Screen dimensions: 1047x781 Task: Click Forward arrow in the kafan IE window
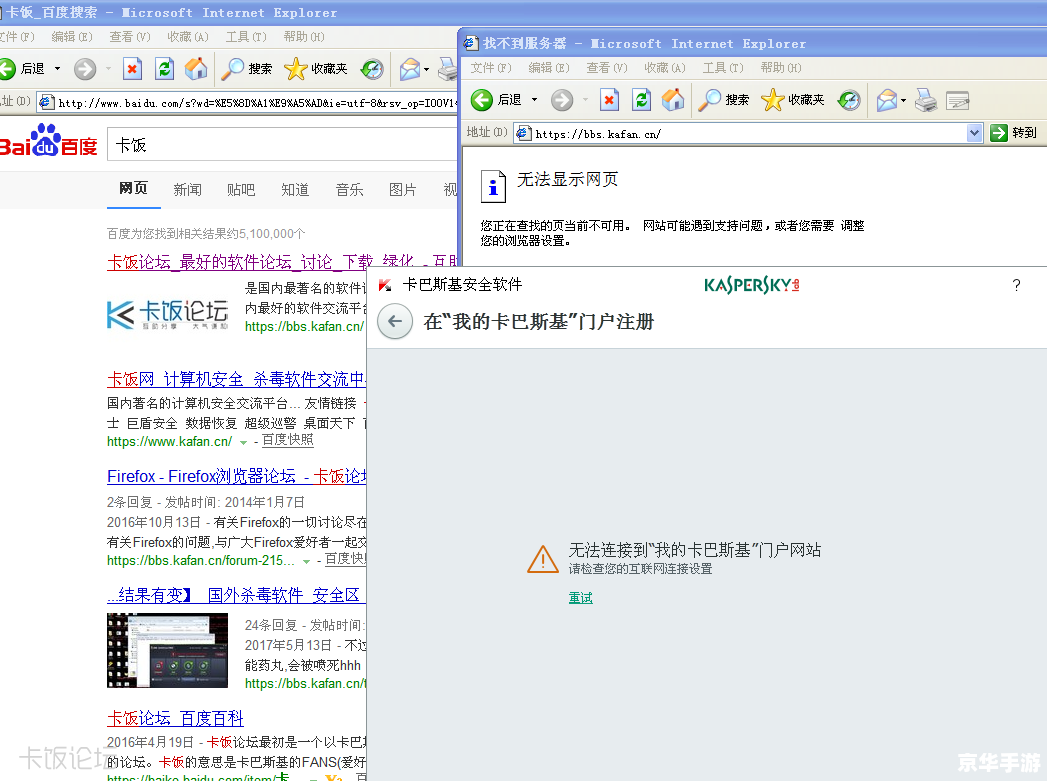coord(562,100)
